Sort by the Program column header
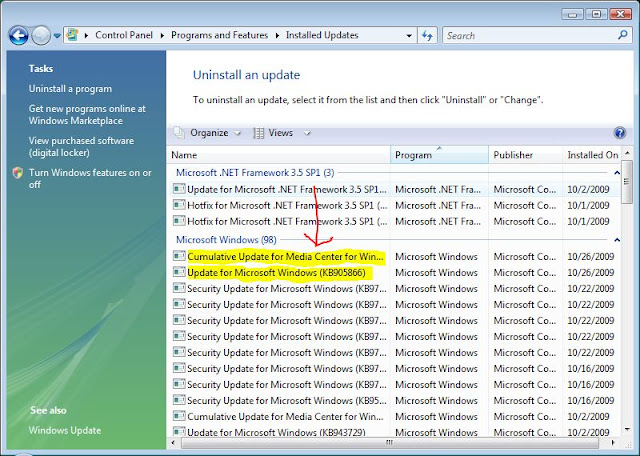Screen dimensions: 640x456 (439, 155)
